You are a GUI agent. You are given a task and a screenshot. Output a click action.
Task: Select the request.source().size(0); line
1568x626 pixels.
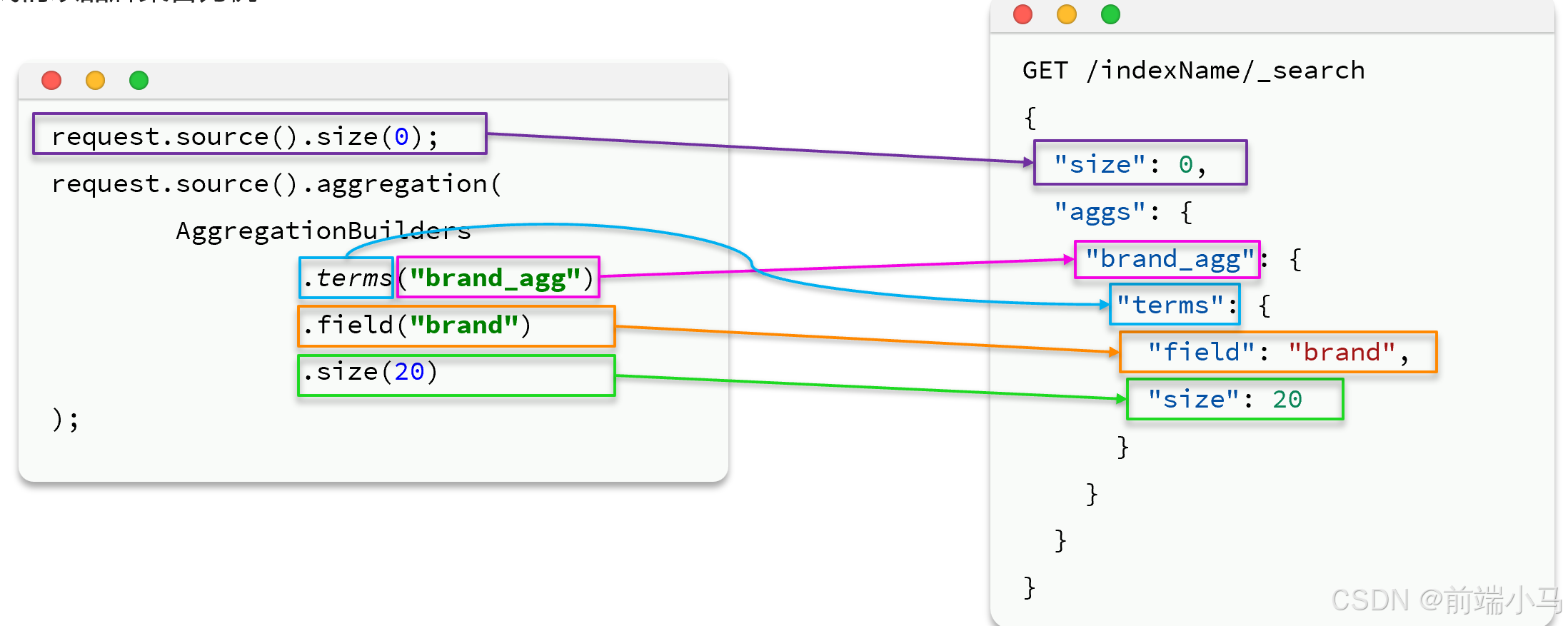pos(260,133)
